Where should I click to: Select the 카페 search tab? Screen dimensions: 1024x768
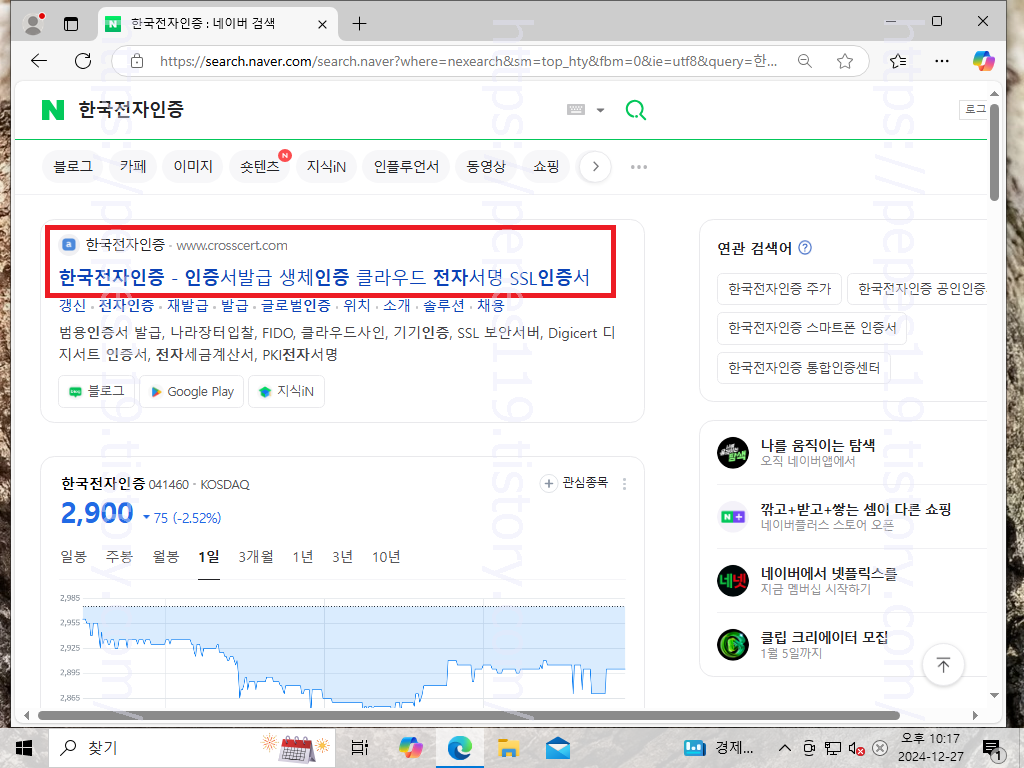click(133, 167)
